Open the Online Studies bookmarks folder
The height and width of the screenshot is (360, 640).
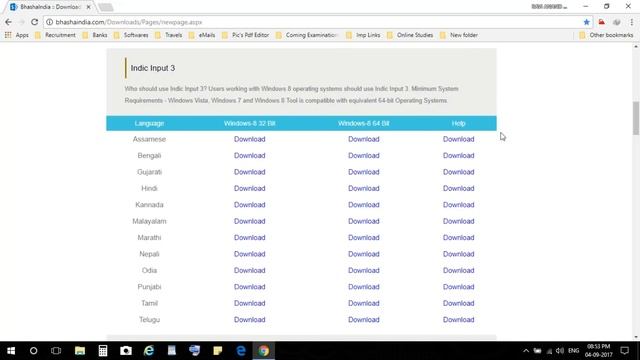410,35
